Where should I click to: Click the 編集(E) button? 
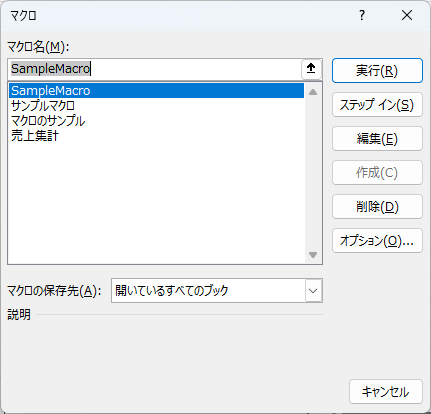click(377, 139)
